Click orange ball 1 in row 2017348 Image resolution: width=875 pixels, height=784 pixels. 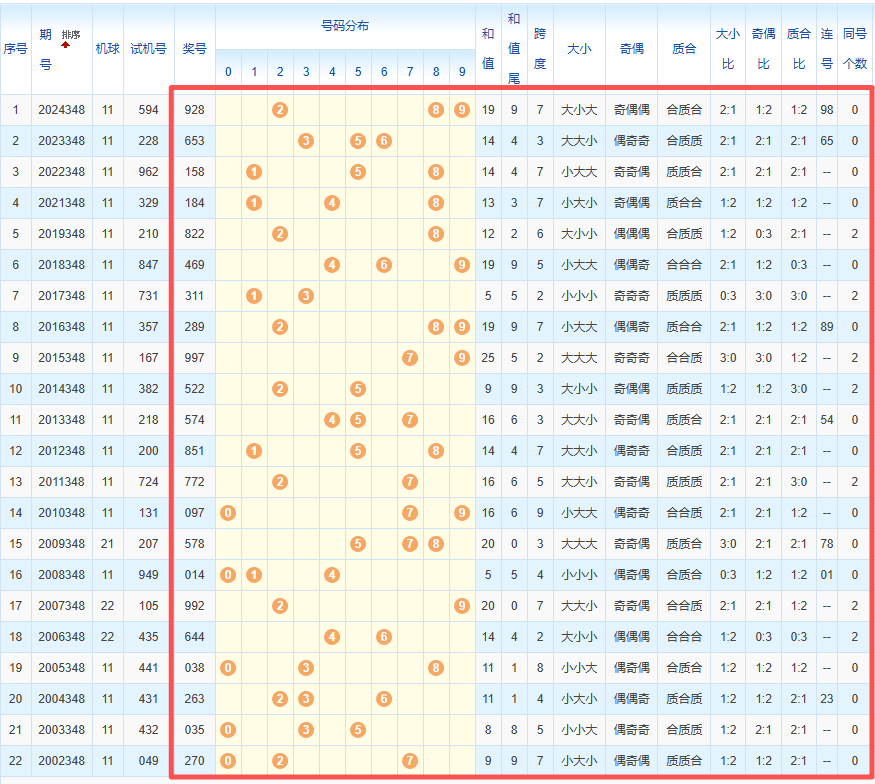pos(254,296)
